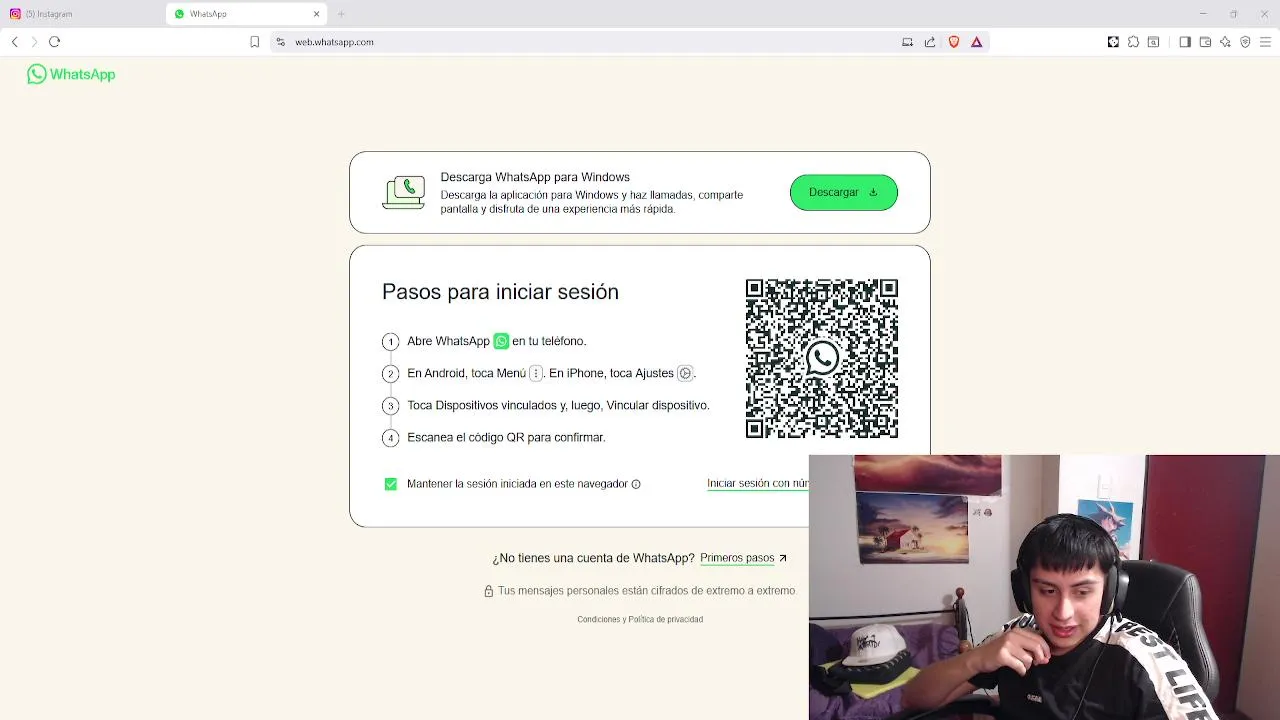Screen dimensions: 1280x720
Task: Click the black-and-white extension icon
Action: [x=1113, y=42]
